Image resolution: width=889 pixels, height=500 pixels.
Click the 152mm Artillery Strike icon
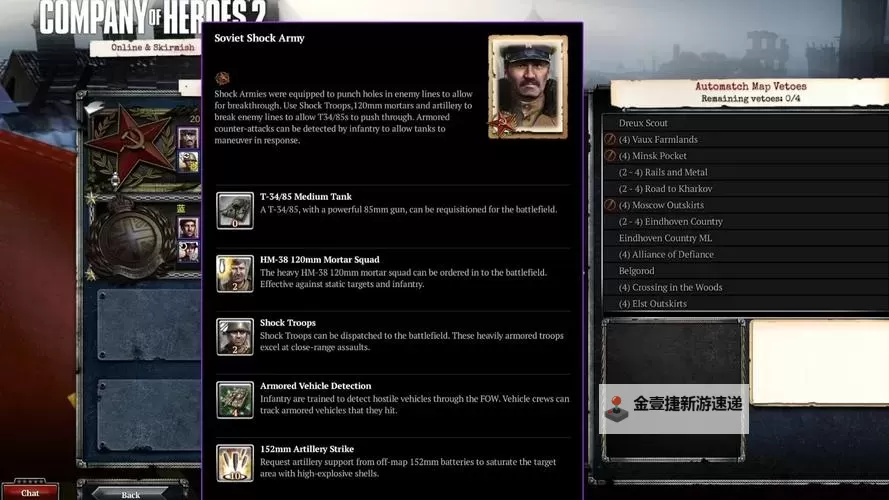tap(235, 462)
